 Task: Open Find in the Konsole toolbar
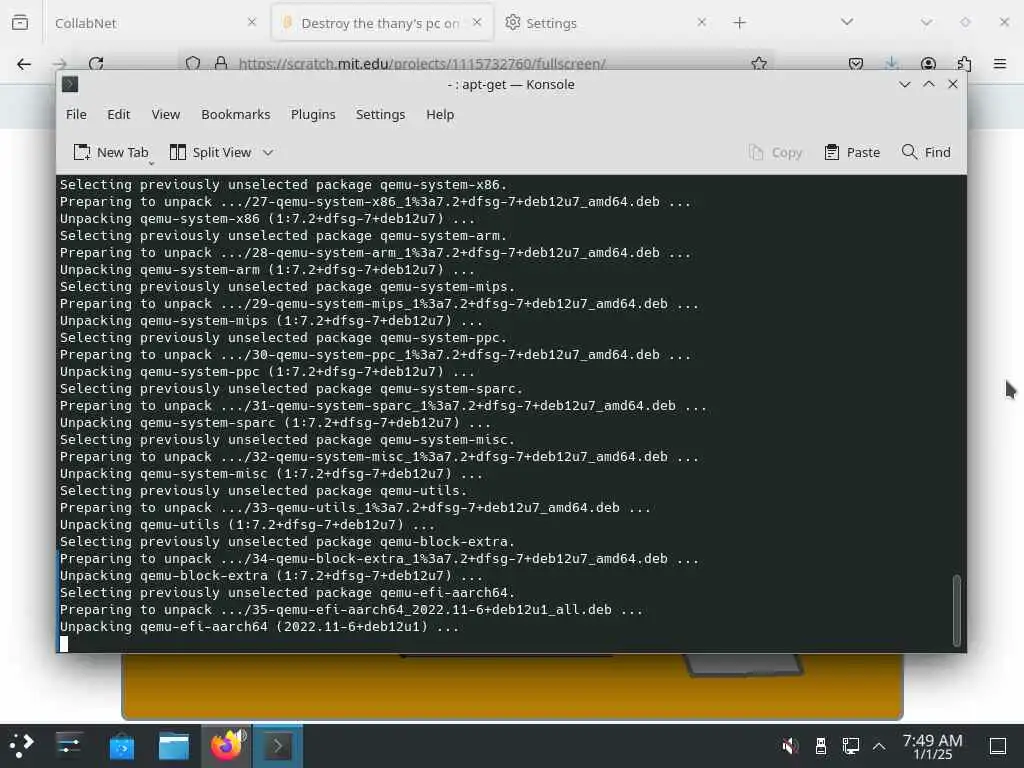tap(925, 152)
